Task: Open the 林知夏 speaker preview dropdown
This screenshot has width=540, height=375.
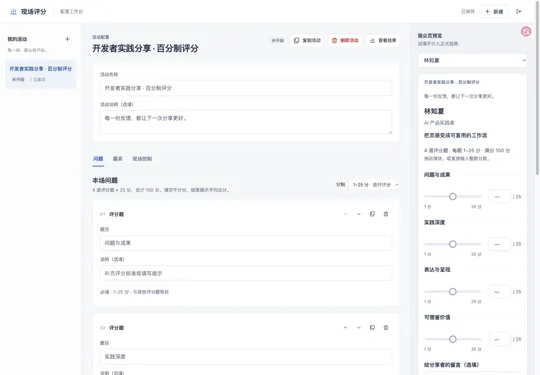Action: pyautogui.click(x=472, y=60)
